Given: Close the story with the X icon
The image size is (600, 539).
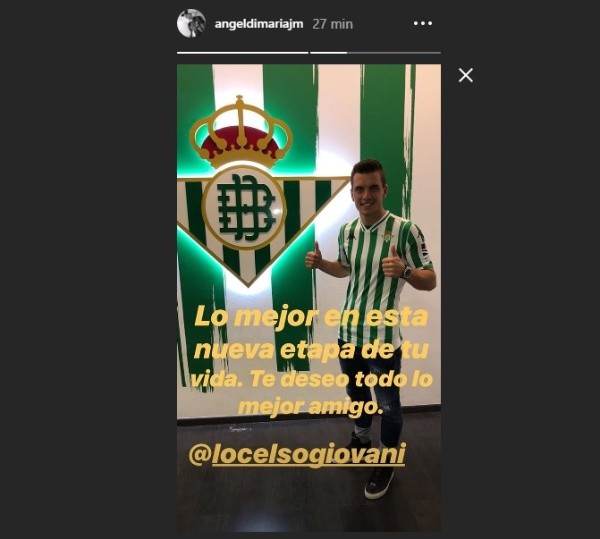Looking at the screenshot, I should pyautogui.click(x=466, y=75).
